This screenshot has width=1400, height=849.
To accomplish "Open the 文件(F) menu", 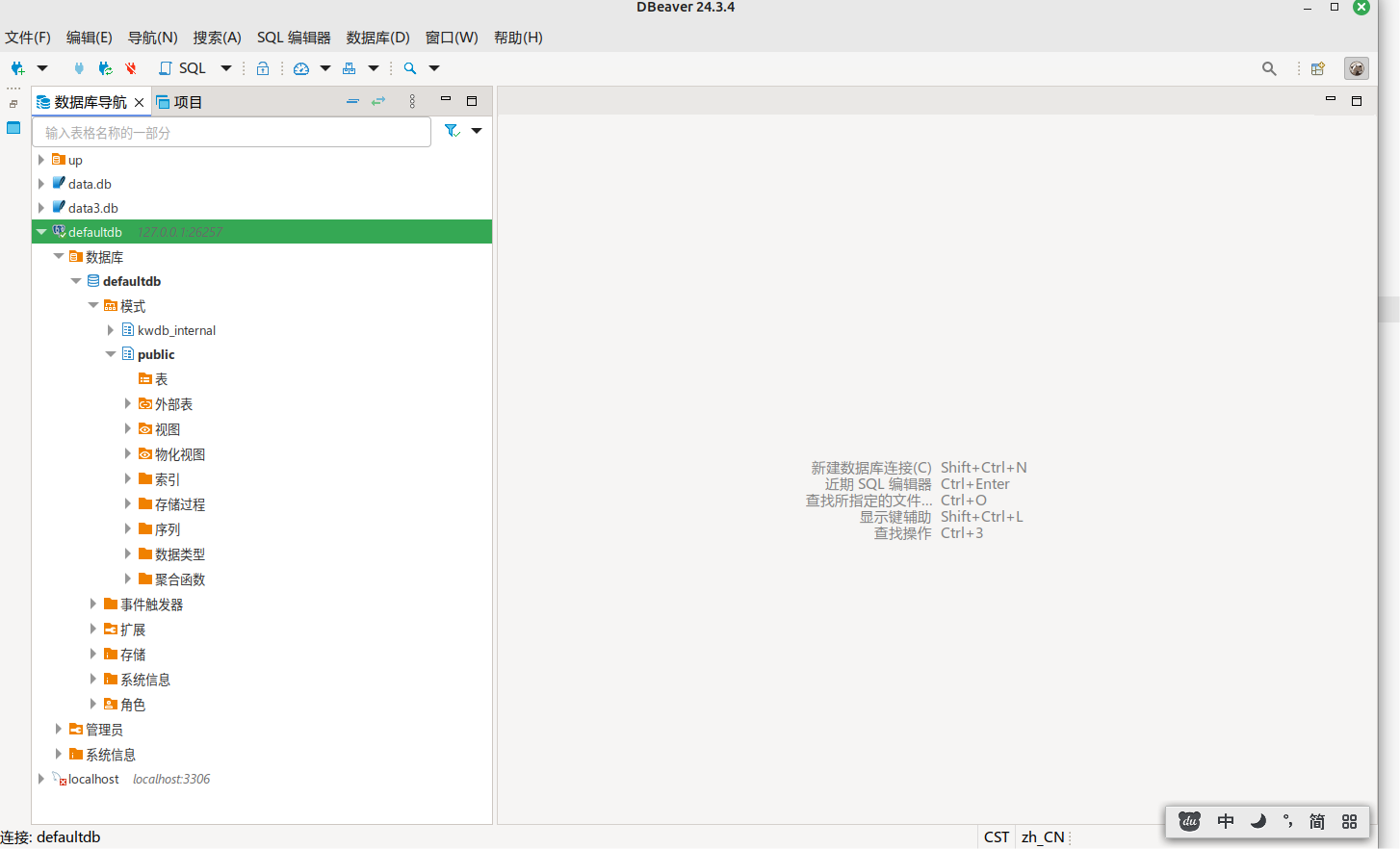I will (28, 38).
